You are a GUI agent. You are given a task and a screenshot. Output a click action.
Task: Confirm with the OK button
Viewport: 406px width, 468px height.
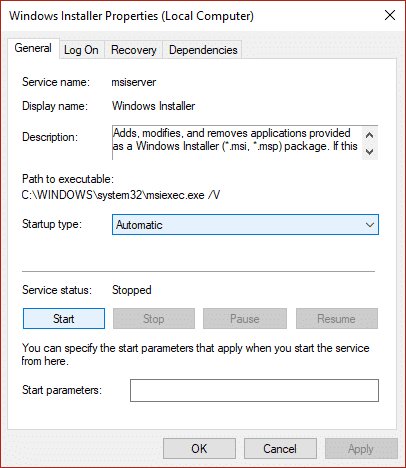[x=199, y=448]
